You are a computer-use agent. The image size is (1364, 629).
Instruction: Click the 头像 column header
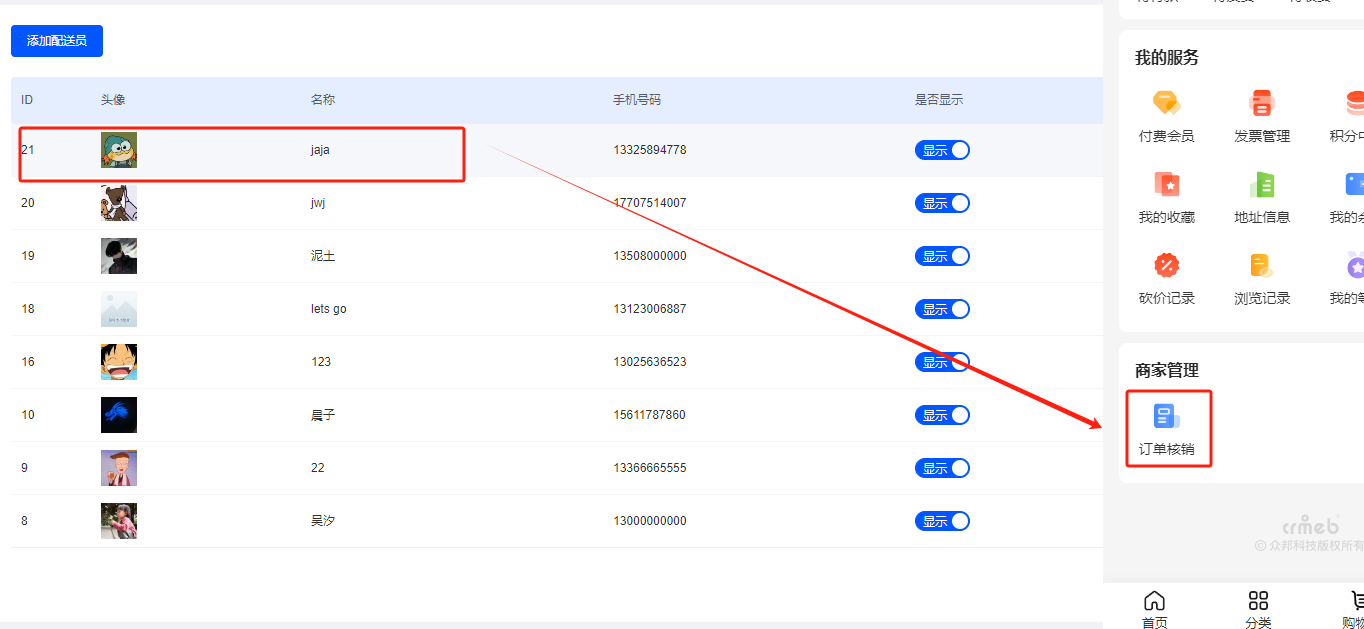click(x=113, y=100)
